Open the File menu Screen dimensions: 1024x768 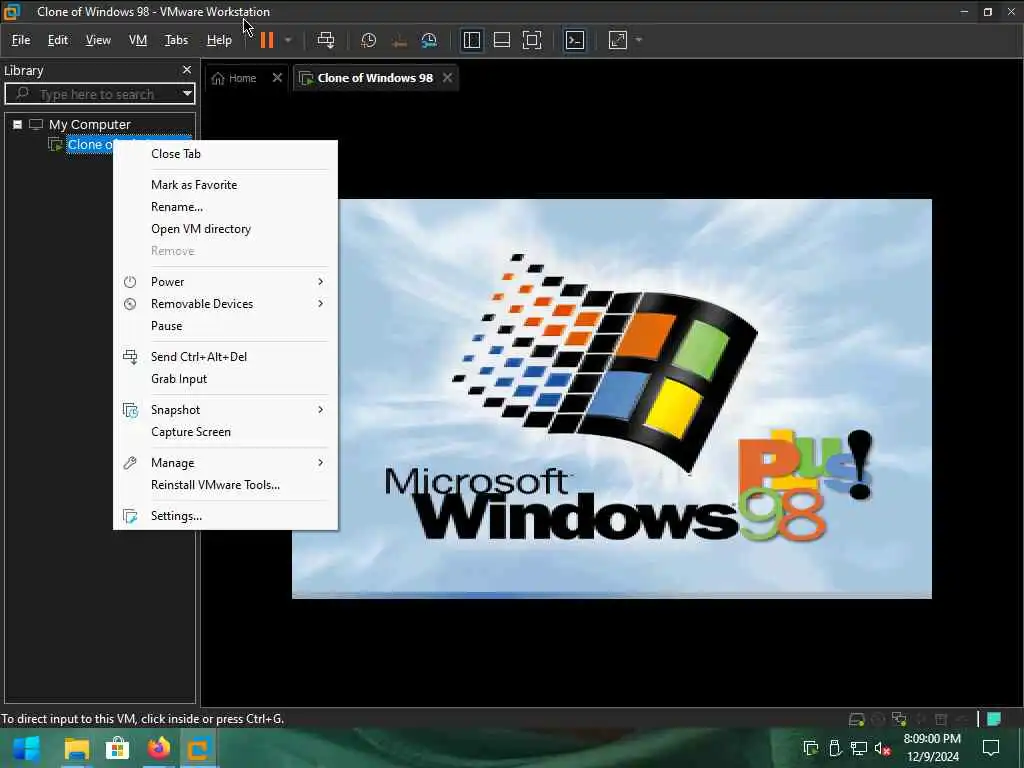pos(21,40)
